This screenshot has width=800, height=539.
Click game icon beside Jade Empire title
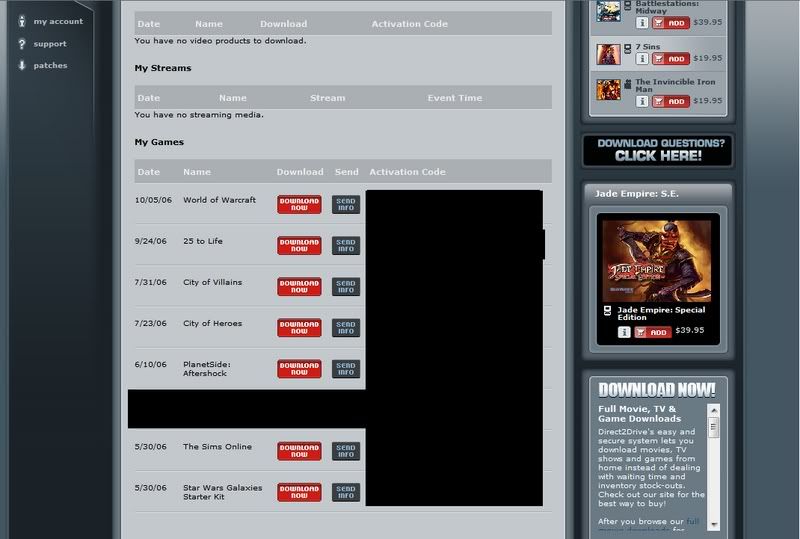point(607,310)
